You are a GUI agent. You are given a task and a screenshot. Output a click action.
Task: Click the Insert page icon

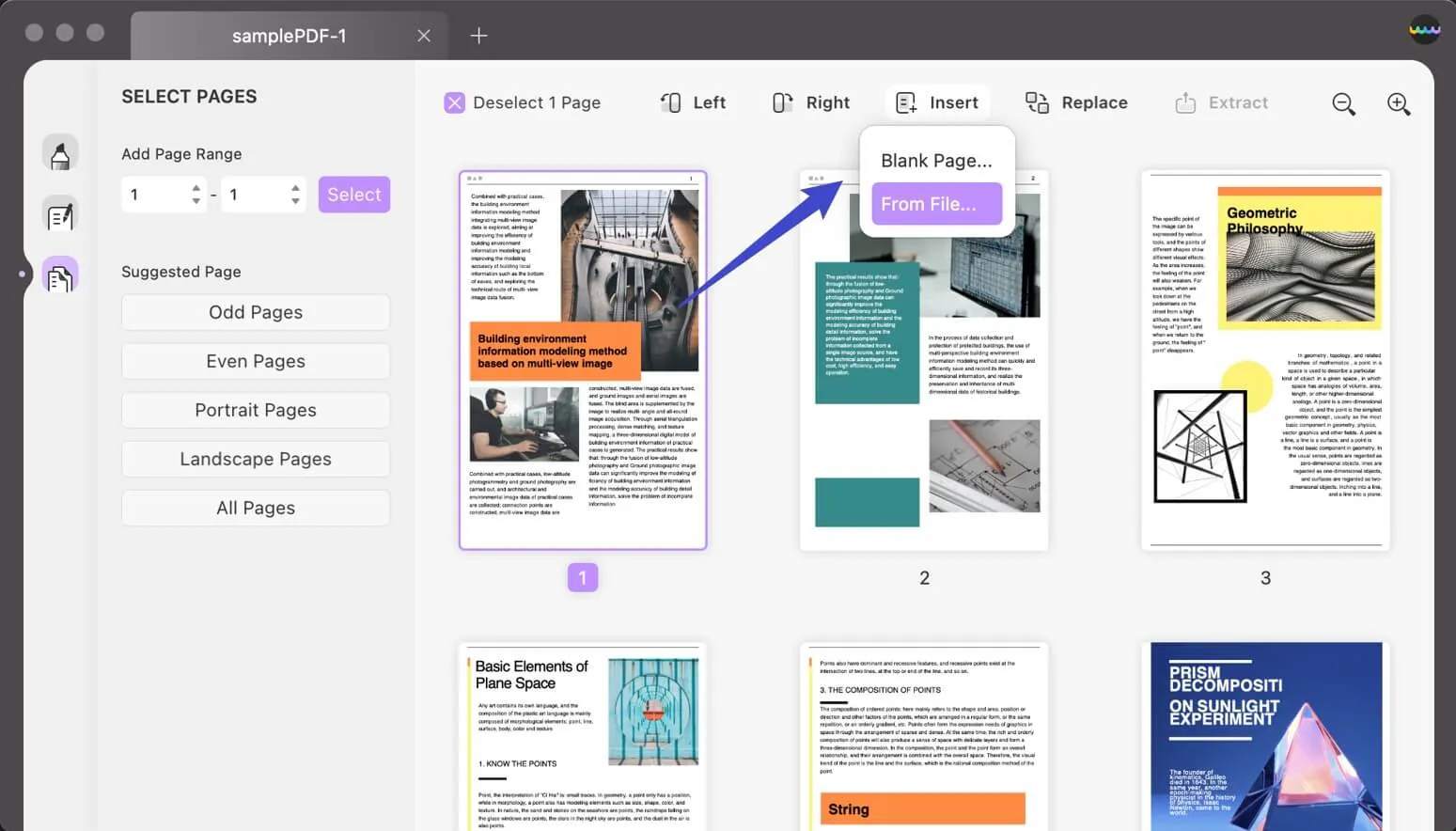click(906, 102)
